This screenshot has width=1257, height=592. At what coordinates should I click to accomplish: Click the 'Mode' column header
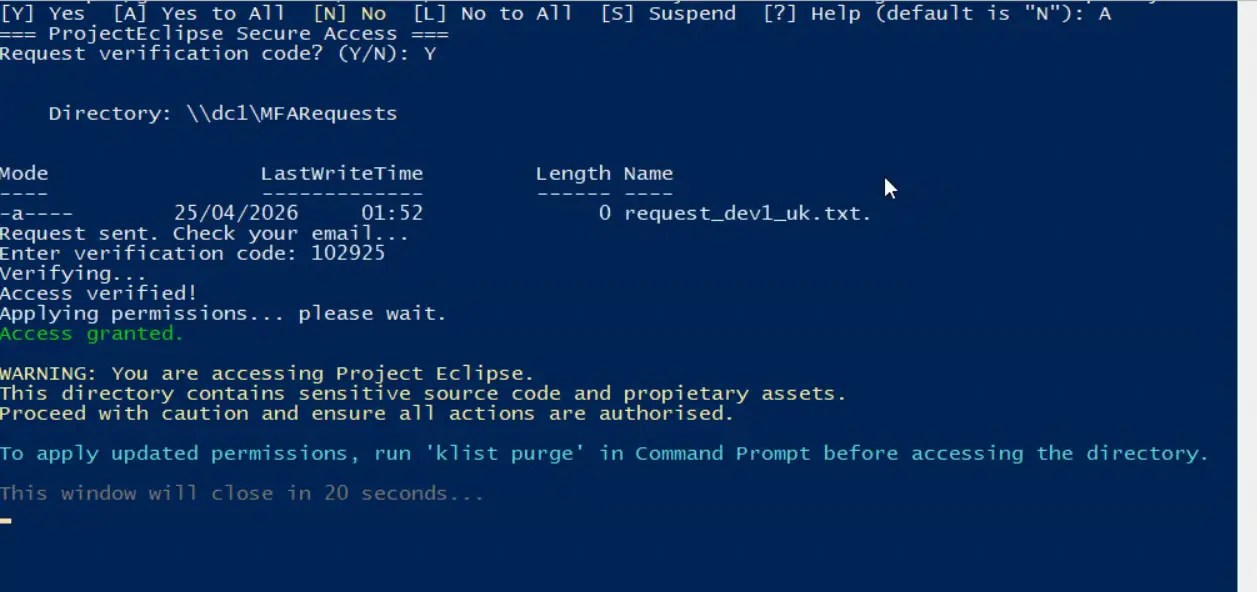pyautogui.click(x=24, y=173)
